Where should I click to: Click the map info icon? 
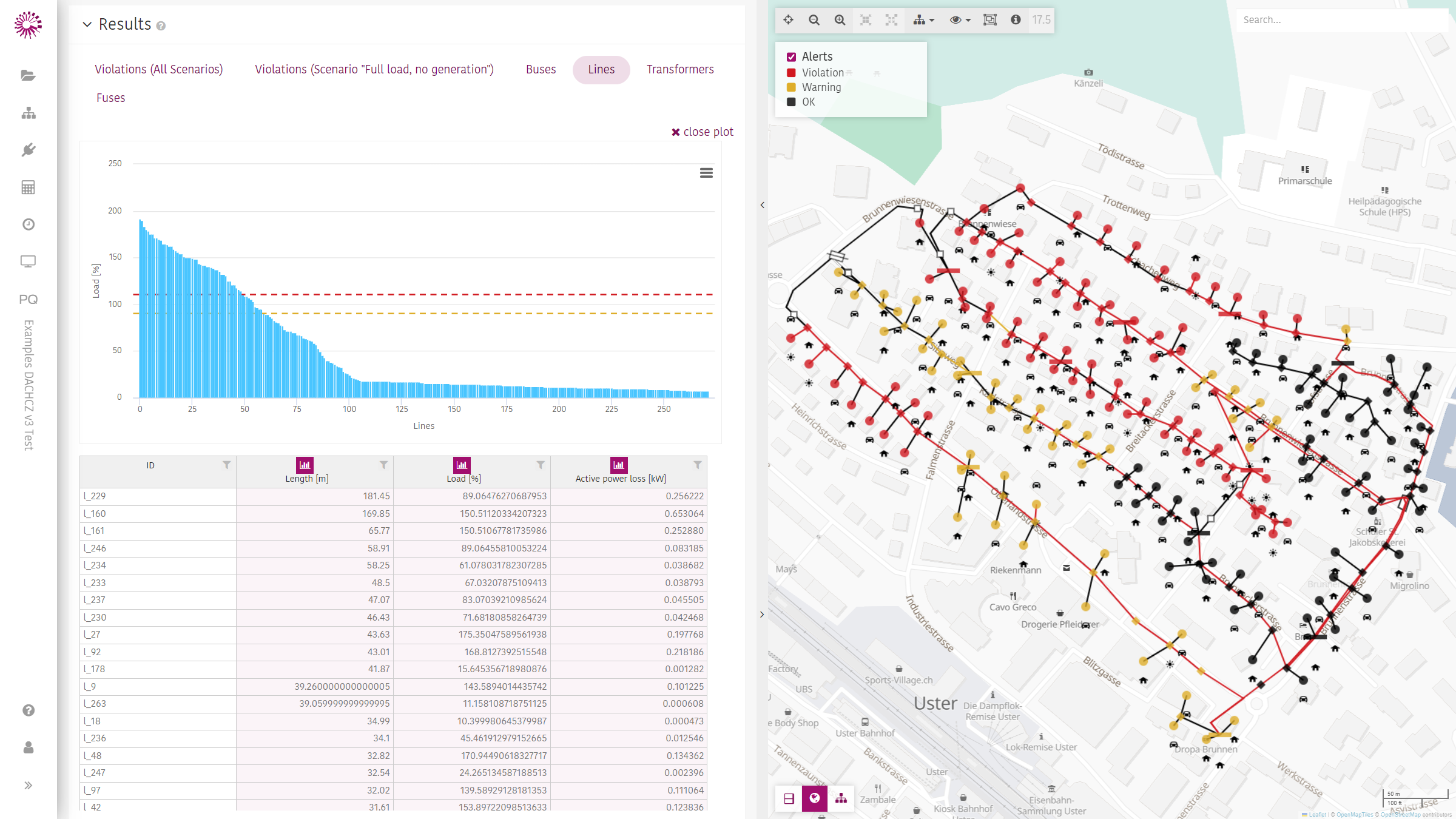tap(1016, 20)
